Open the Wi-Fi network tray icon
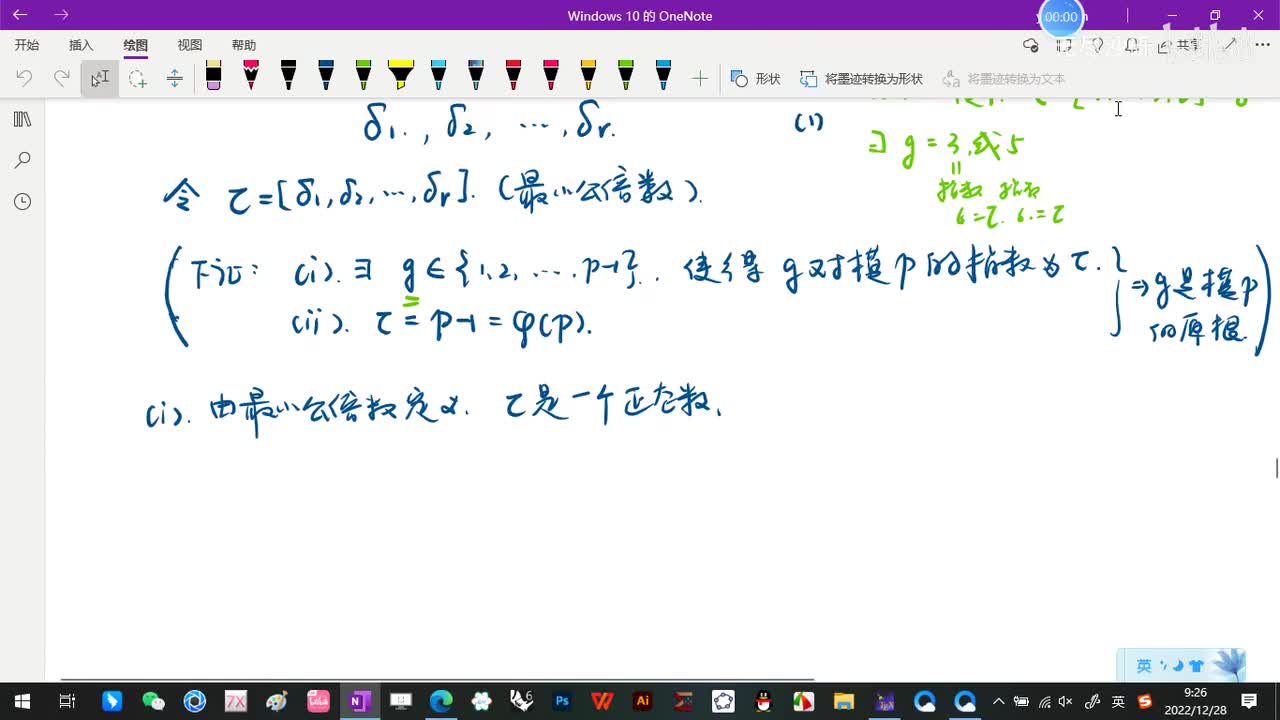This screenshot has height=720, width=1280. pyautogui.click(x=1044, y=701)
